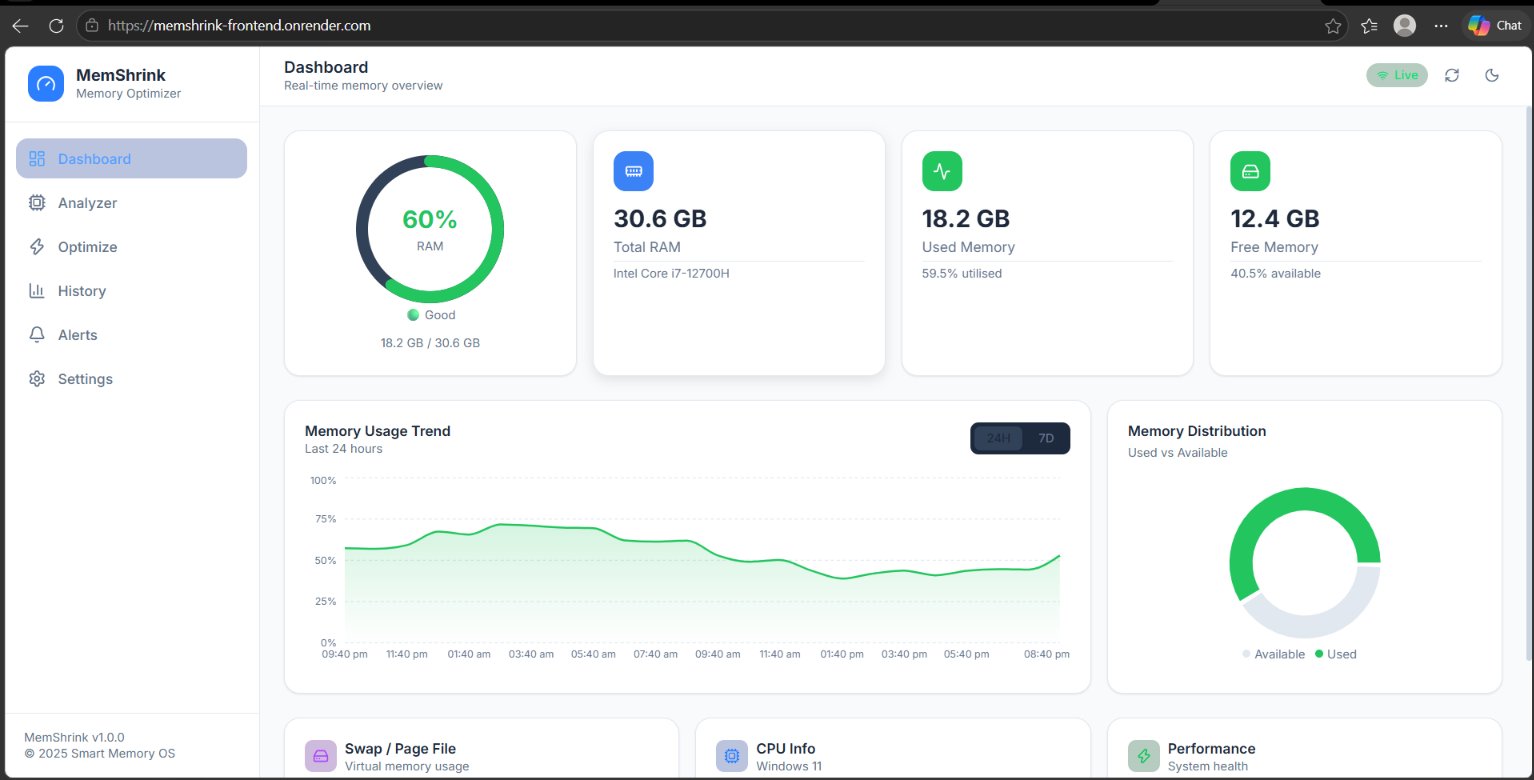Viewport: 1534px width, 780px height.
Task: Open the Settings page
Action: (x=131, y=379)
